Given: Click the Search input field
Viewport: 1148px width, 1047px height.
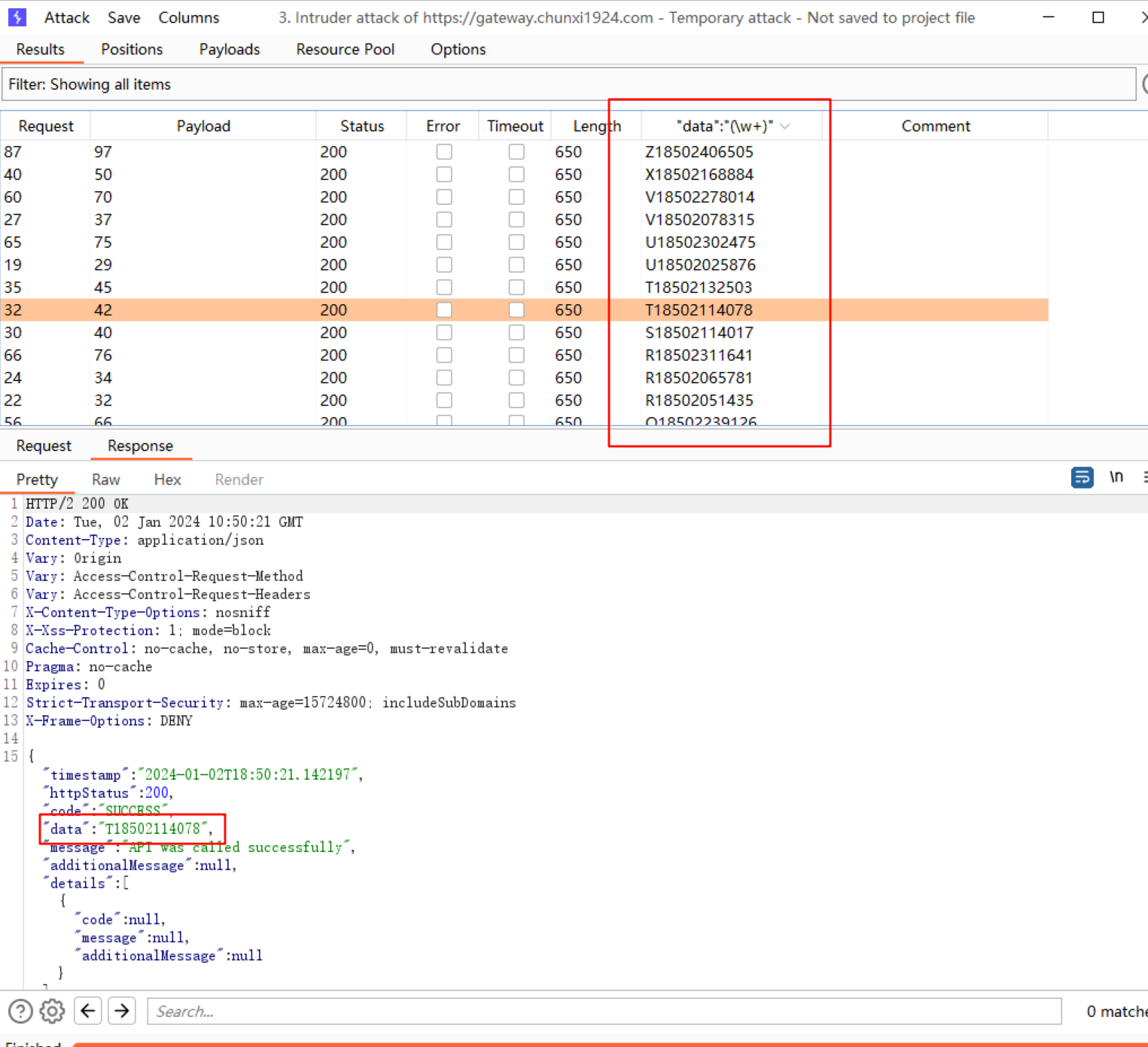Looking at the screenshot, I should pos(604,1011).
